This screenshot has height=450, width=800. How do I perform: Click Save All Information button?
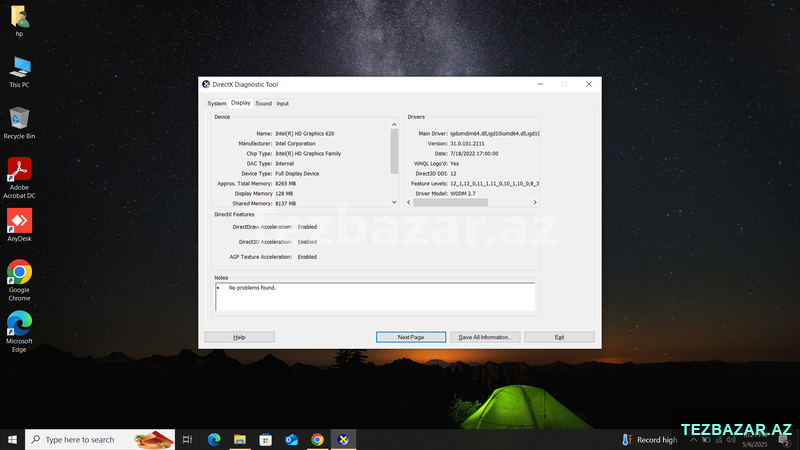pos(485,337)
